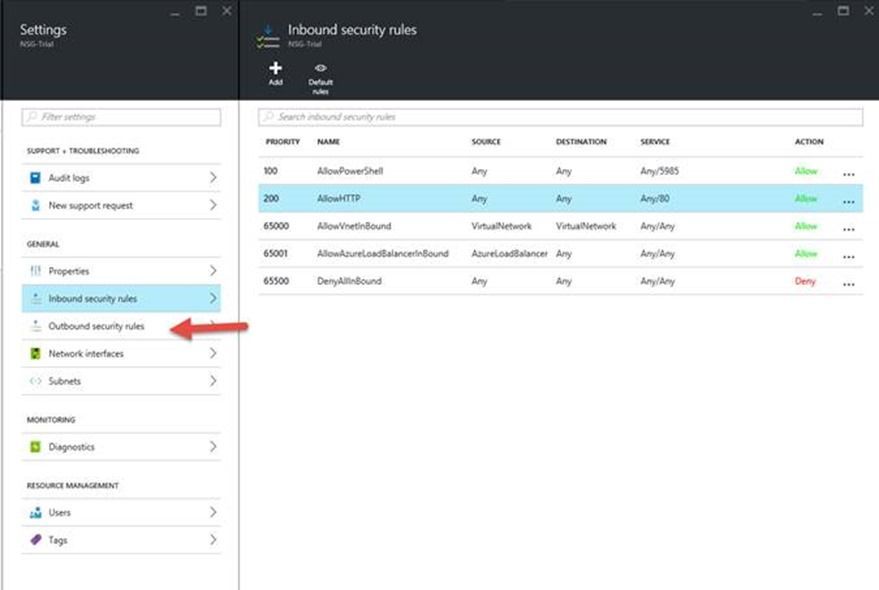The width and height of the screenshot is (879, 590).
Task: Open Outbound security rules entry
Action: coord(121,326)
